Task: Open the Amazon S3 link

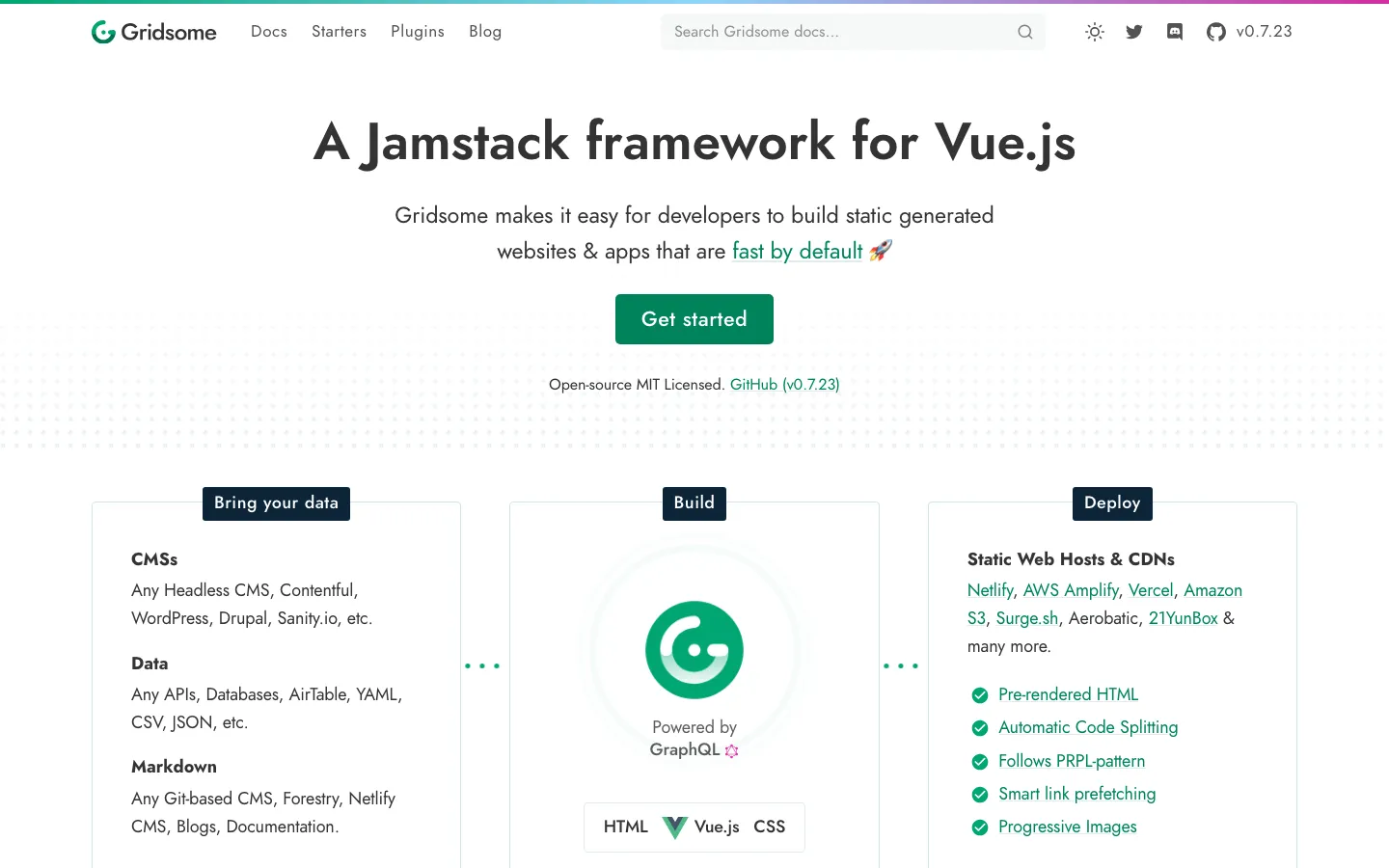Action: coord(1212,590)
